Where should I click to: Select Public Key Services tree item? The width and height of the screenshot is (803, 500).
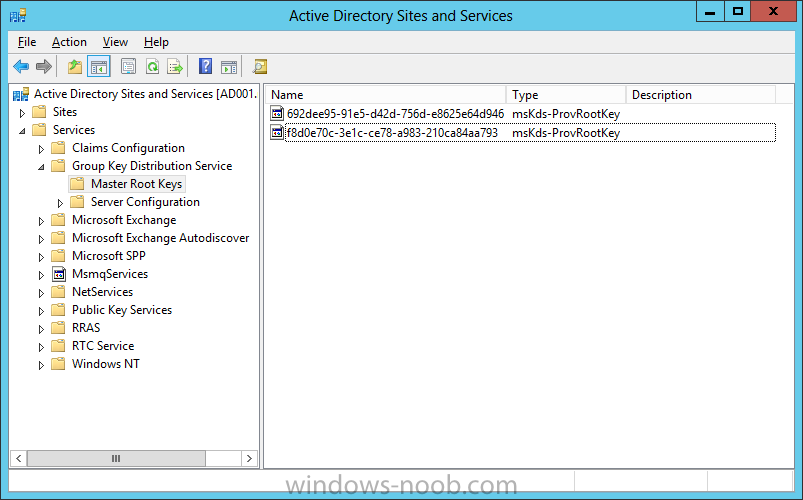pos(122,310)
